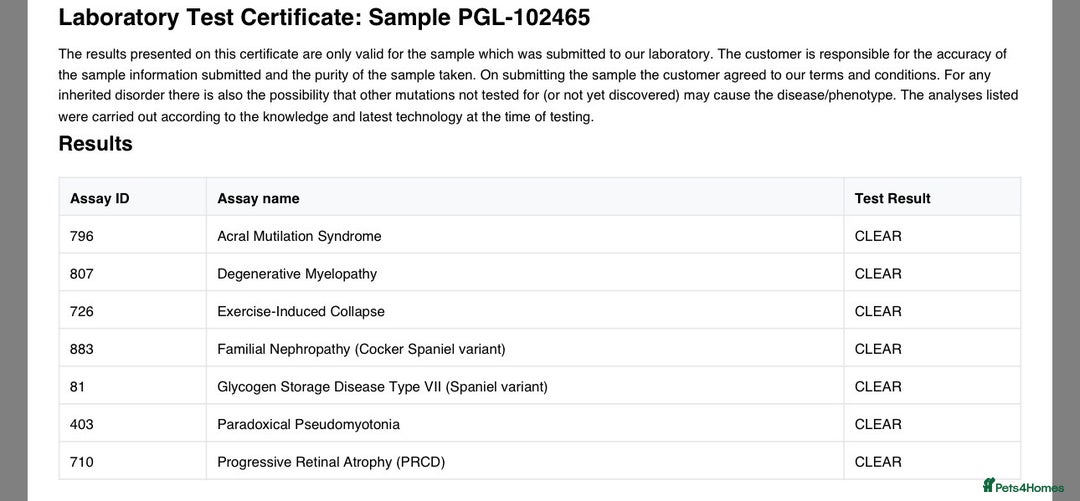
Task: Click the Paradoxical Pseudomyotonia assay name
Action: (308, 424)
